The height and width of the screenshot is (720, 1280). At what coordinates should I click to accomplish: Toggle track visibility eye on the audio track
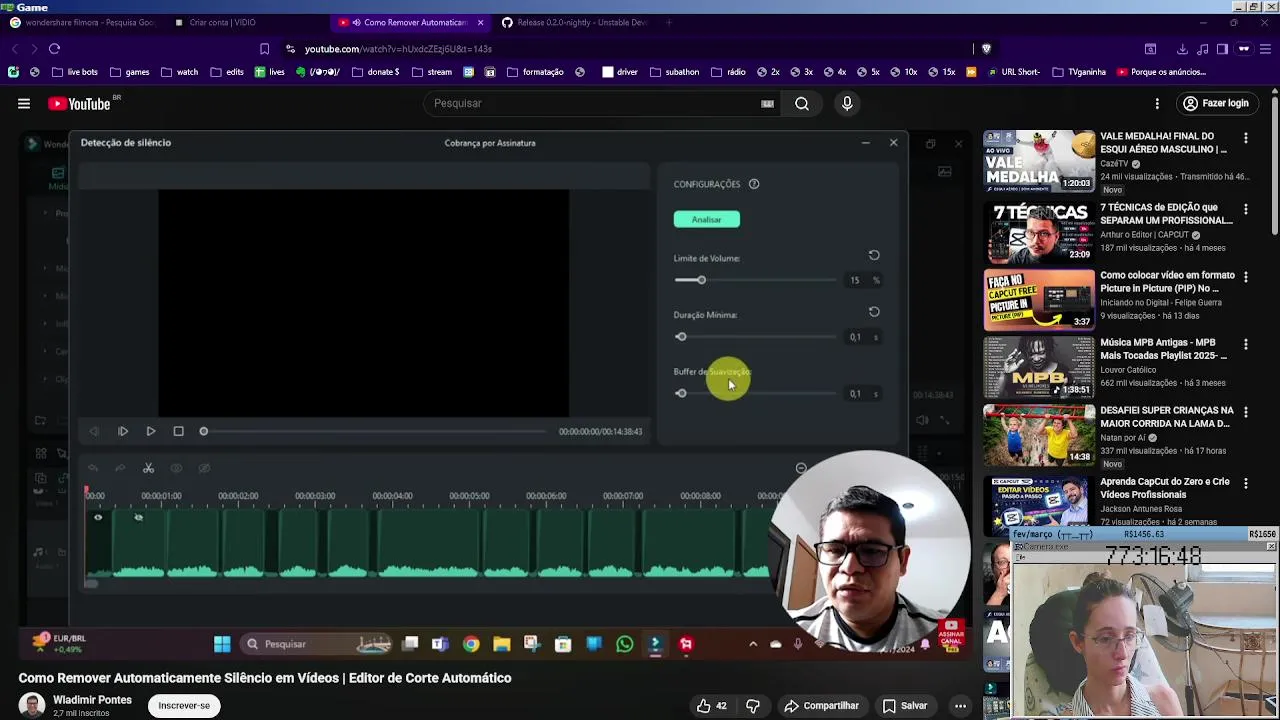(x=98, y=517)
